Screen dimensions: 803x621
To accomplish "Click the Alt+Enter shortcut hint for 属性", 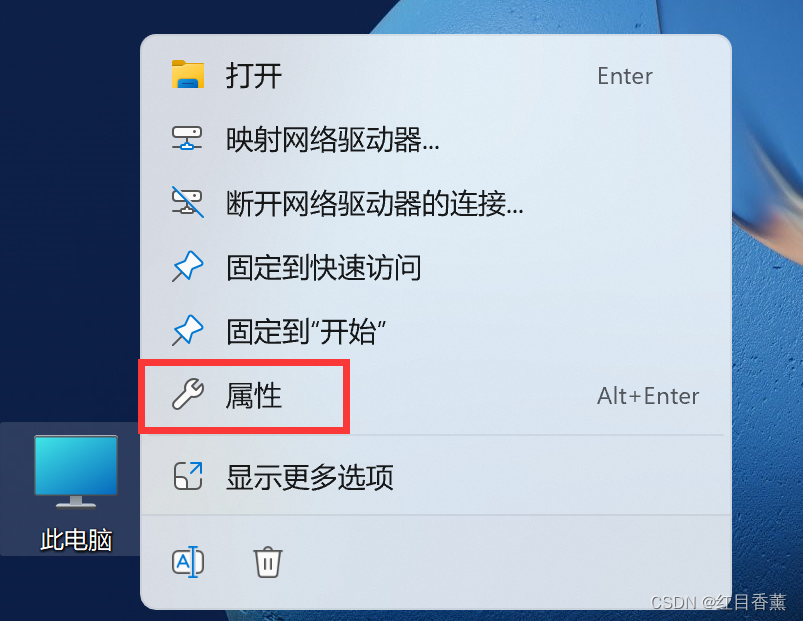I will point(648,396).
